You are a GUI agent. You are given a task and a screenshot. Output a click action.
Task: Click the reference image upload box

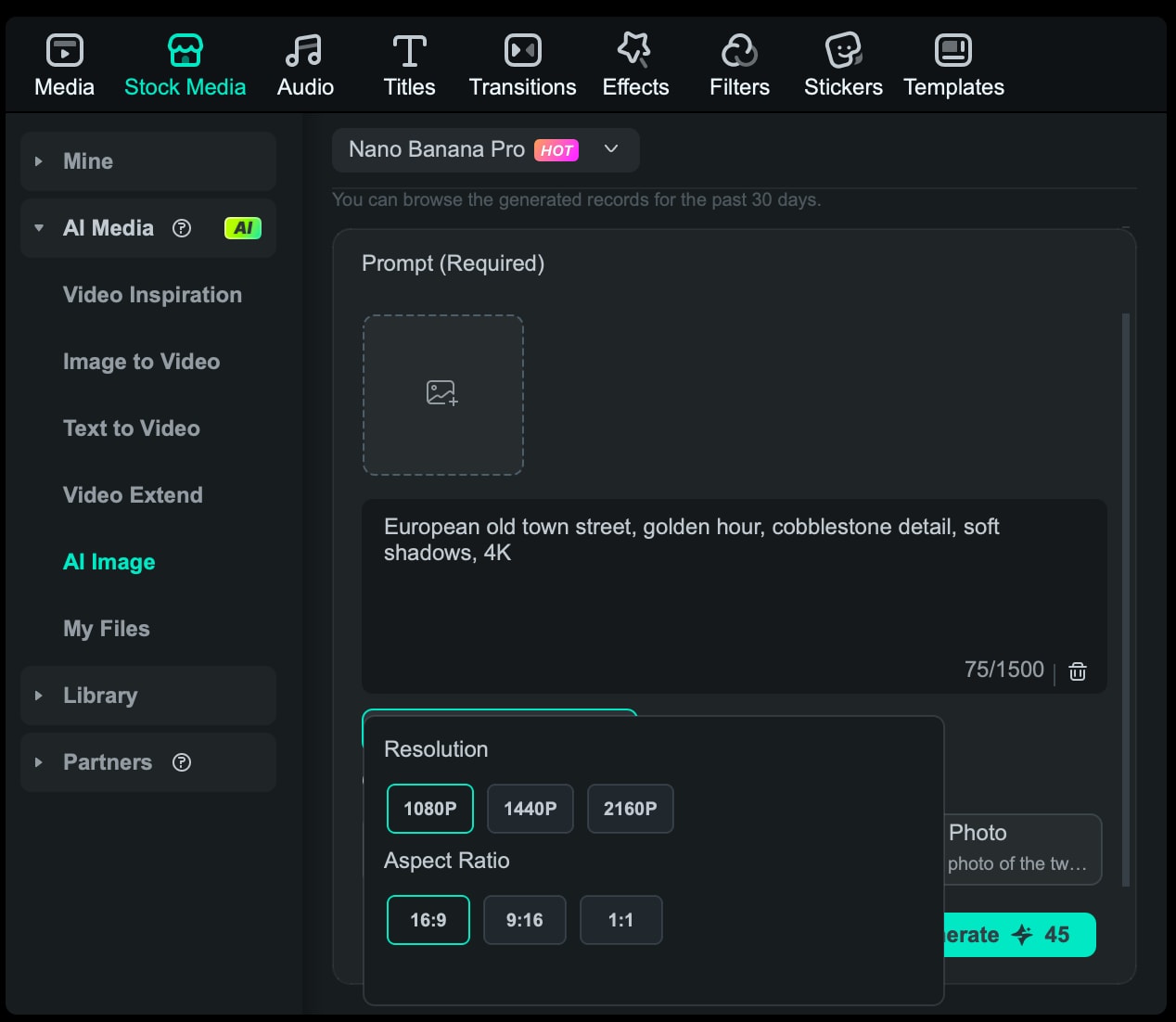(x=442, y=395)
